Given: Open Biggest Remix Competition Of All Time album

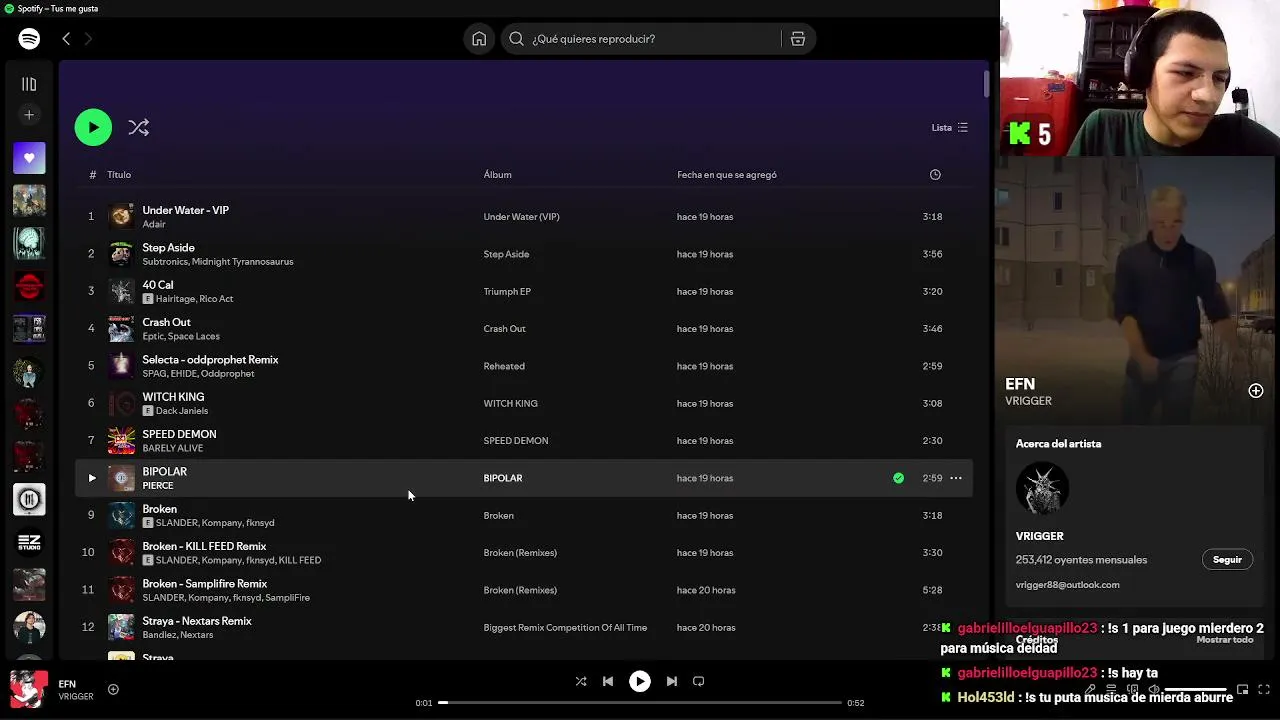Looking at the screenshot, I should [x=565, y=628].
